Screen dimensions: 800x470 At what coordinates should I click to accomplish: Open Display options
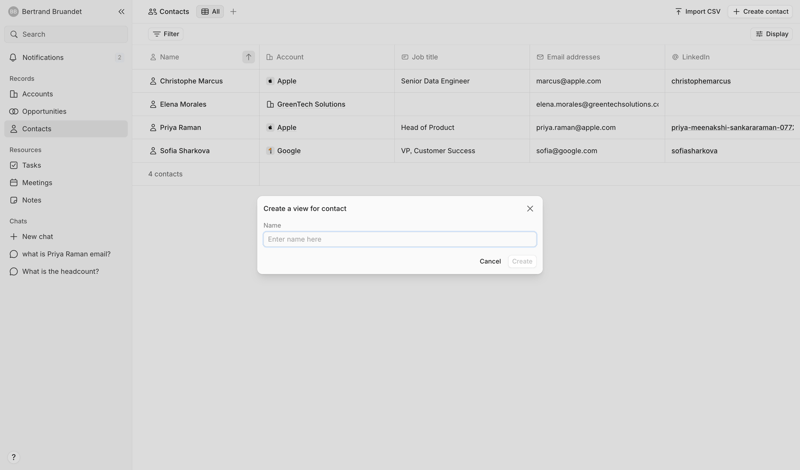[x=772, y=34]
